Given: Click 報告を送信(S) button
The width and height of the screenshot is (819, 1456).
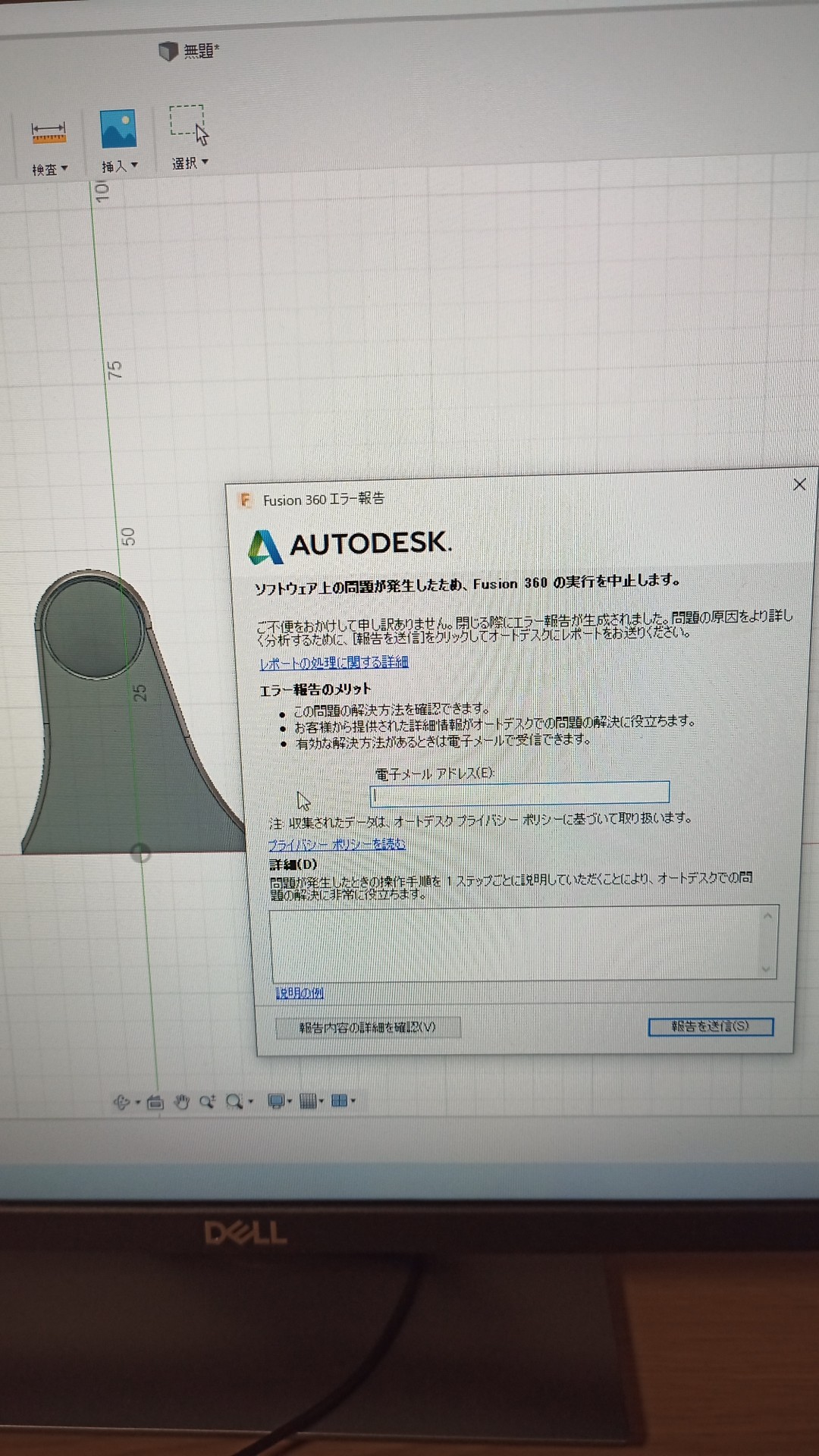Looking at the screenshot, I should pos(711,1026).
